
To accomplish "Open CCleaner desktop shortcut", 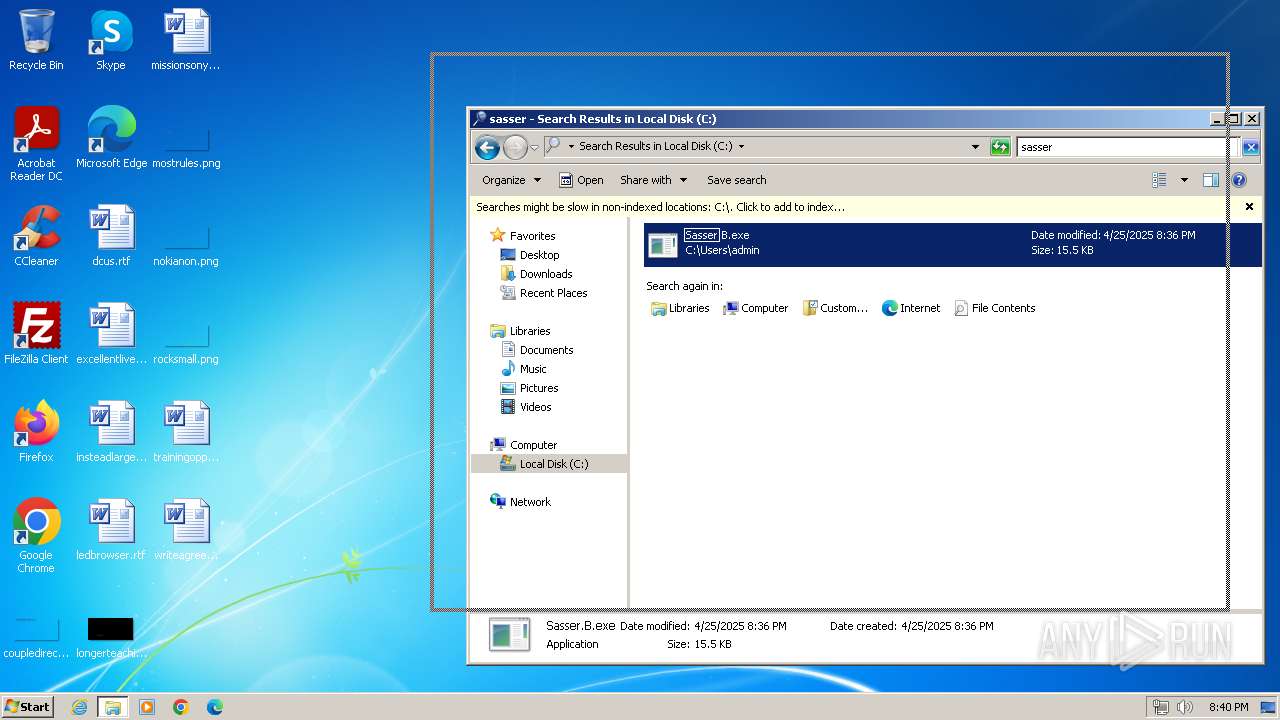I will click(x=36, y=235).
